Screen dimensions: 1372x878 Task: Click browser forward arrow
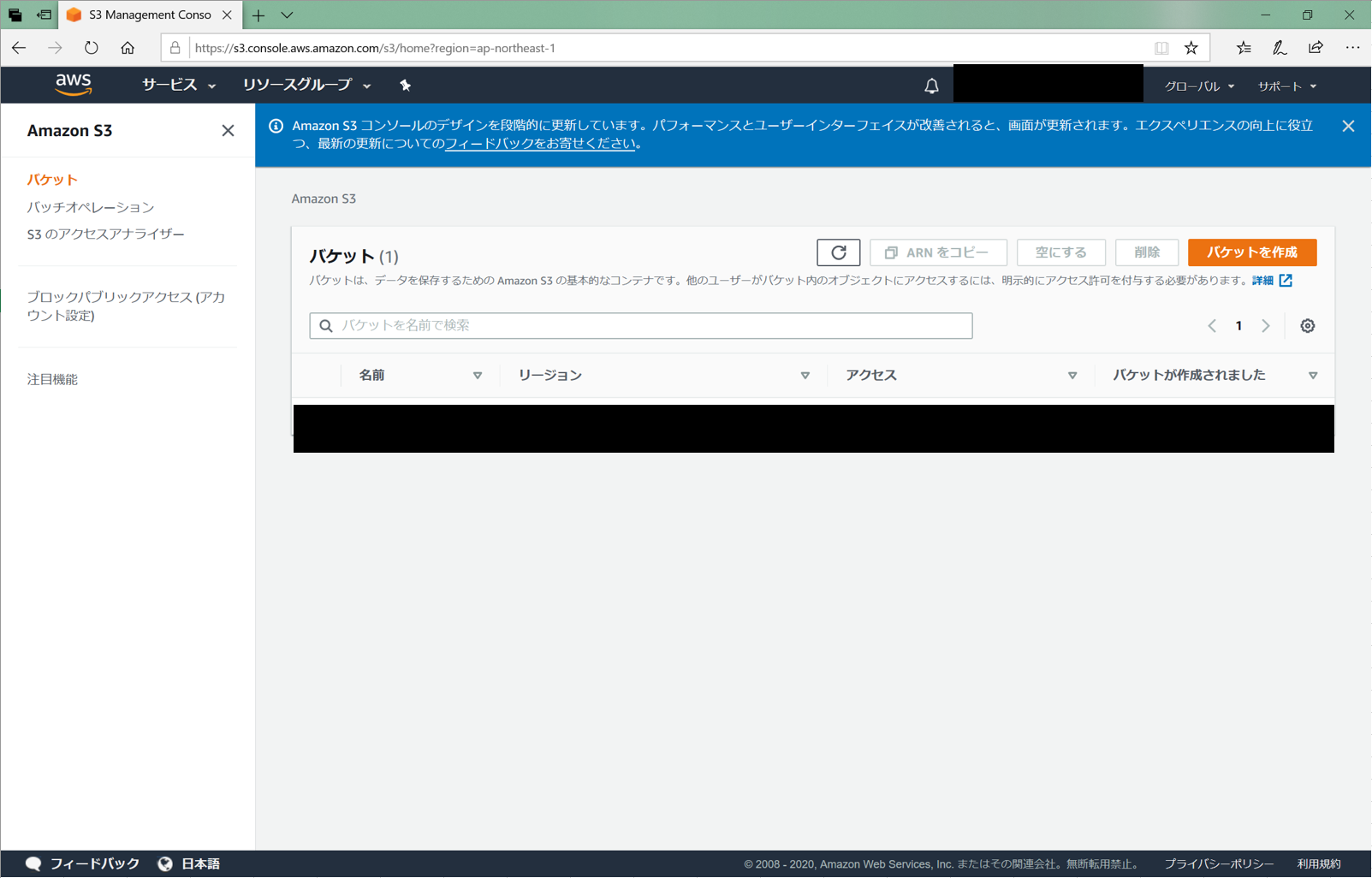pos(55,48)
